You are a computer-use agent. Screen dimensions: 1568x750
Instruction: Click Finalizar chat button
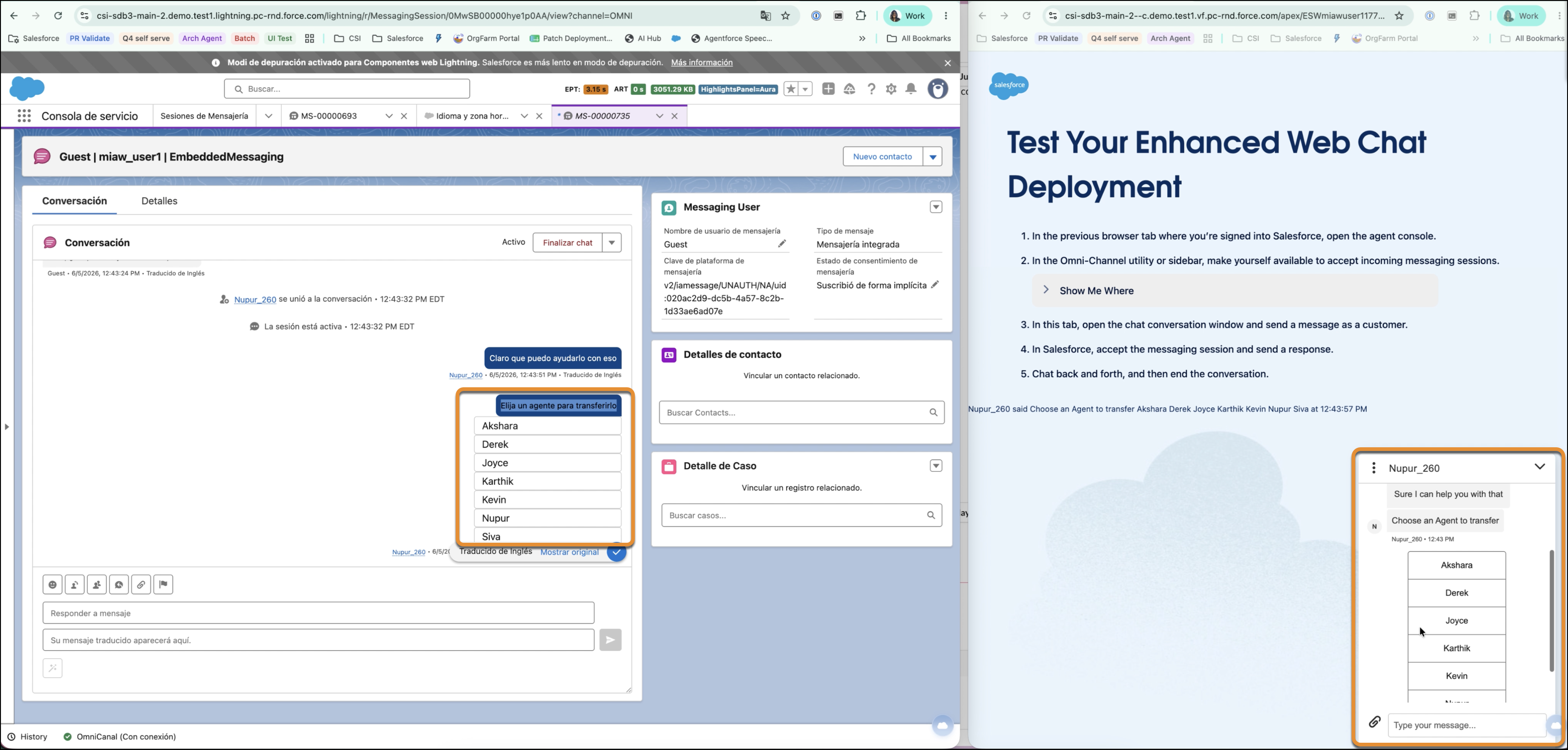(567, 243)
